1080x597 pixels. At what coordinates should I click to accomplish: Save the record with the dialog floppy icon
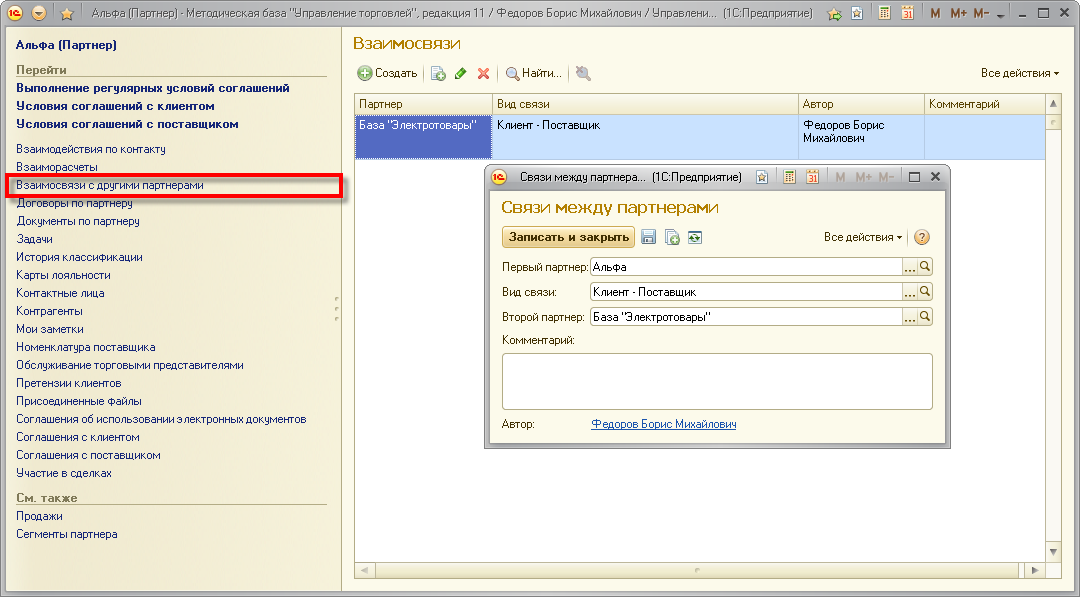pos(648,238)
